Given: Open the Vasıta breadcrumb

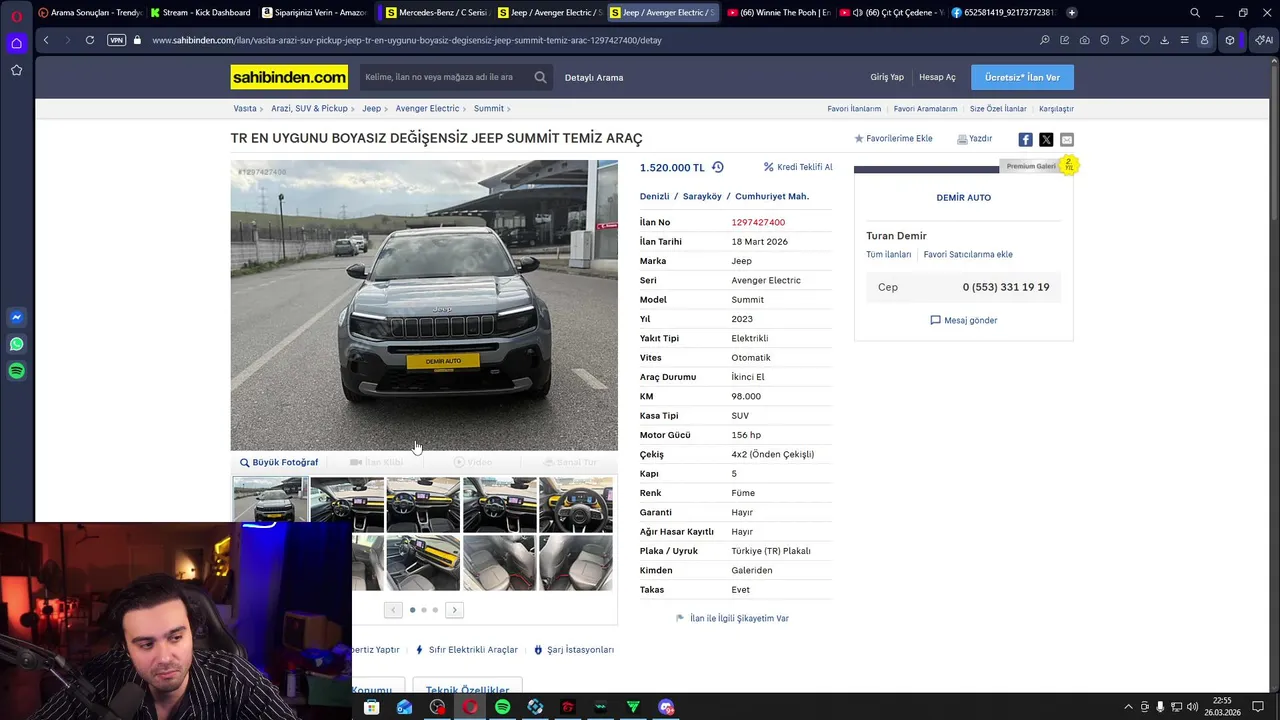Looking at the screenshot, I should tap(245, 108).
